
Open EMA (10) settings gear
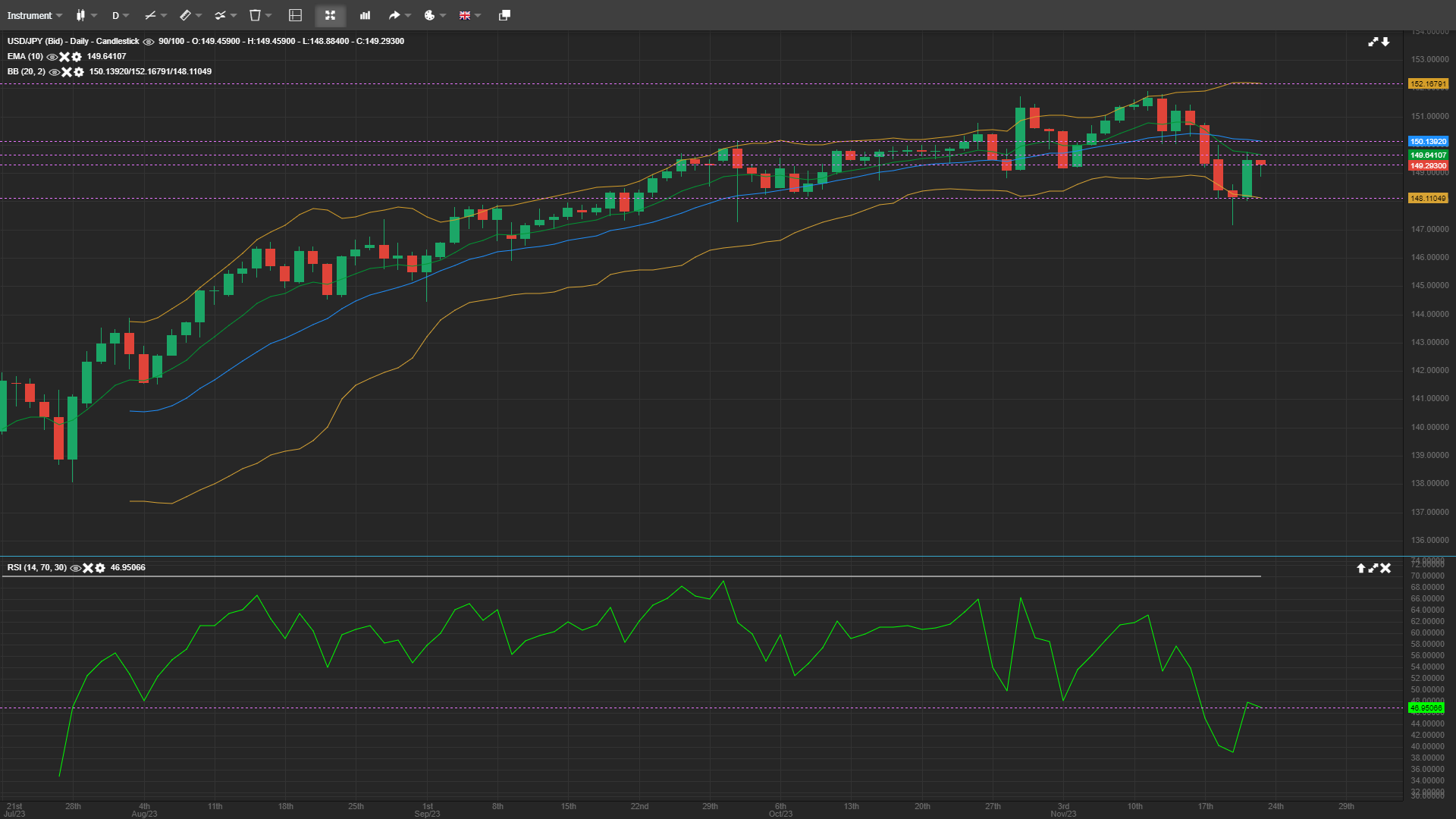pyautogui.click(x=76, y=57)
